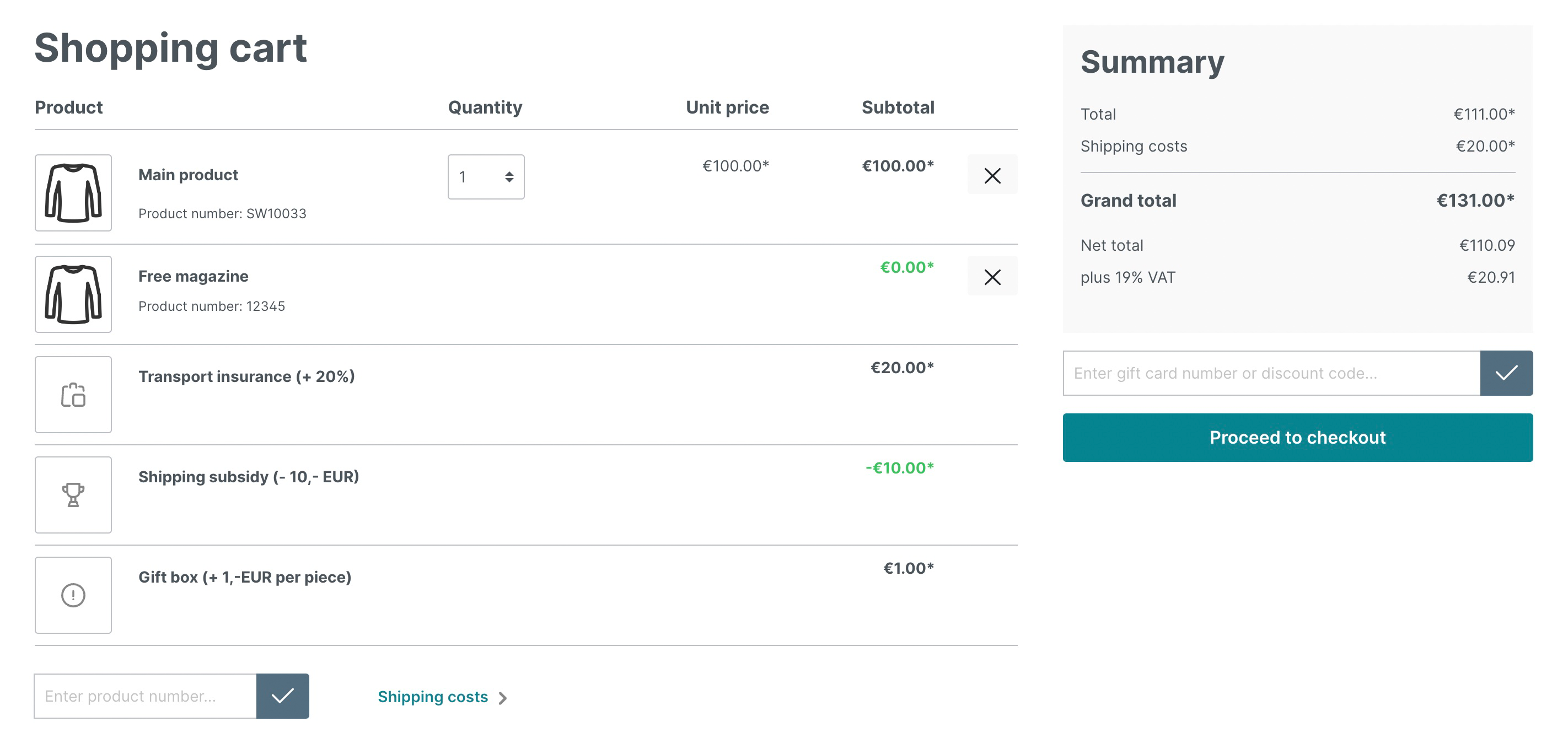The height and width of the screenshot is (754, 1568).
Task: Click the Transport insurance €20.00* subtotal
Action: click(902, 368)
